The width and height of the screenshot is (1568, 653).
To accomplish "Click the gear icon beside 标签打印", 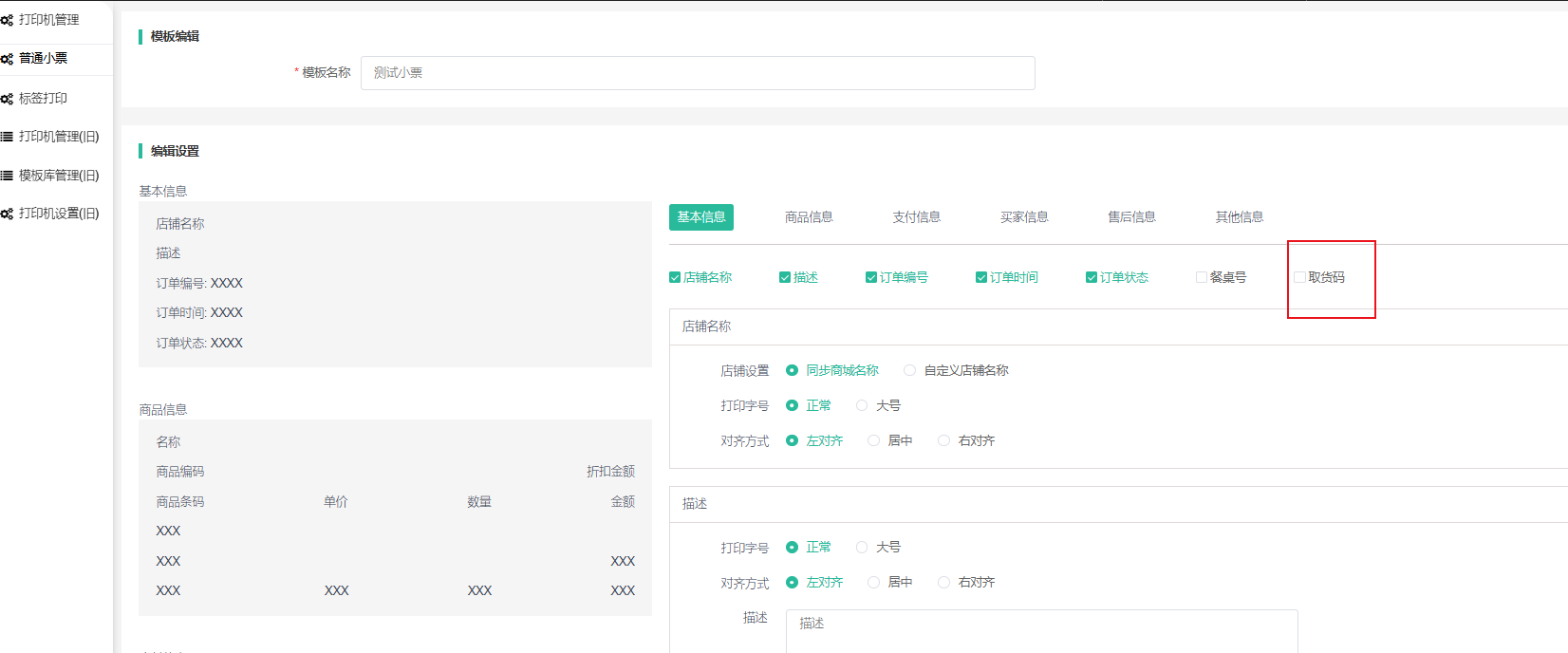I will point(7,99).
